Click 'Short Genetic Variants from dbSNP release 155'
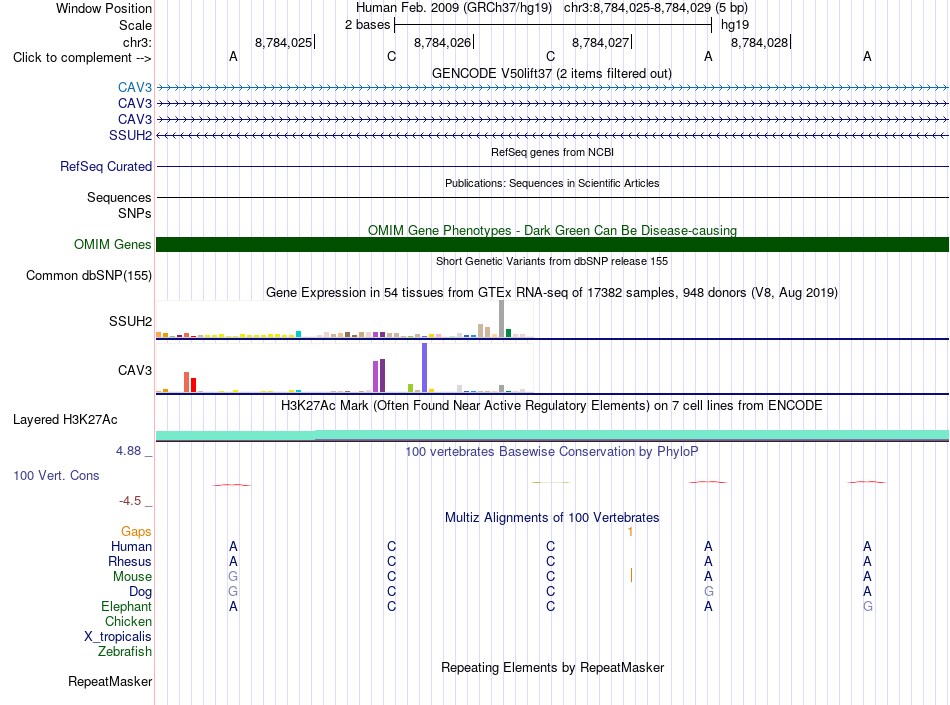The width and height of the screenshot is (950, 705). [552, 262]
